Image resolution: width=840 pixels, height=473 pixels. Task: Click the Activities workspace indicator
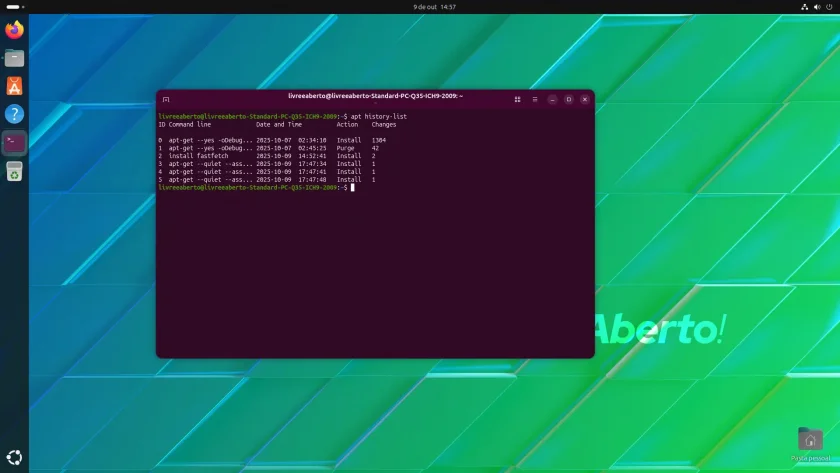(x=14, y=7)
